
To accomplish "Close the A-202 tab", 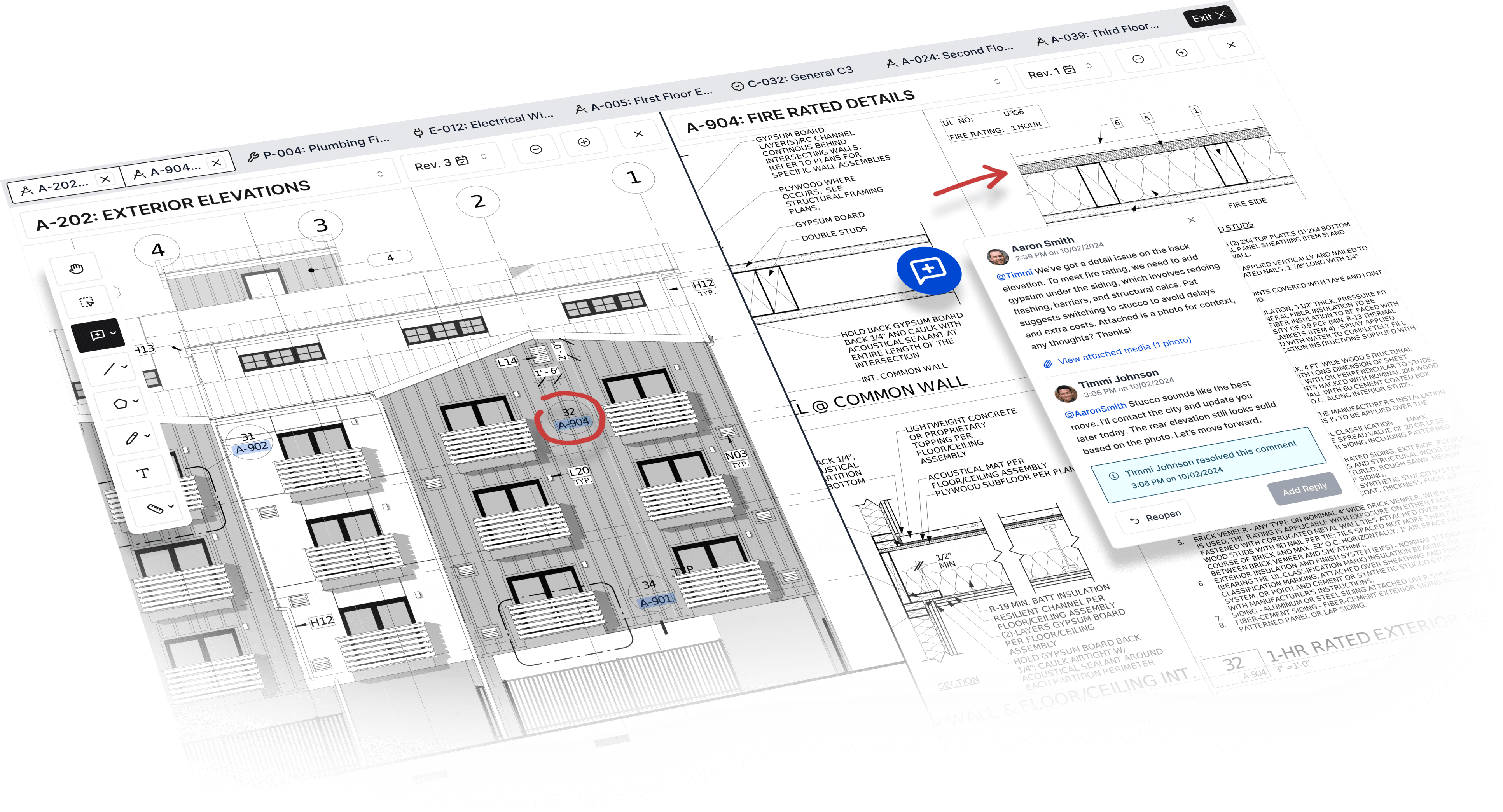I will (105, 179).
